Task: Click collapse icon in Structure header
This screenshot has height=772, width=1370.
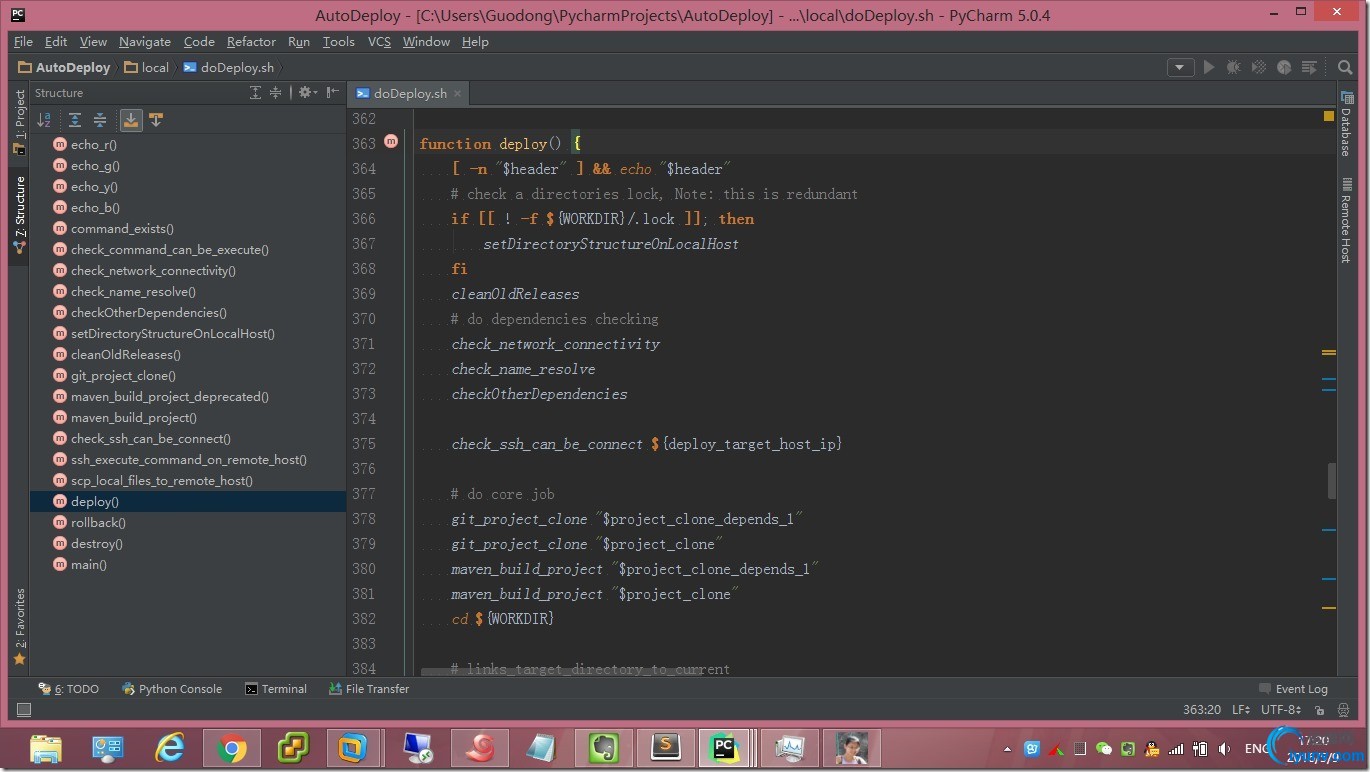Action: pyautogui.click(x=275, y=93)
